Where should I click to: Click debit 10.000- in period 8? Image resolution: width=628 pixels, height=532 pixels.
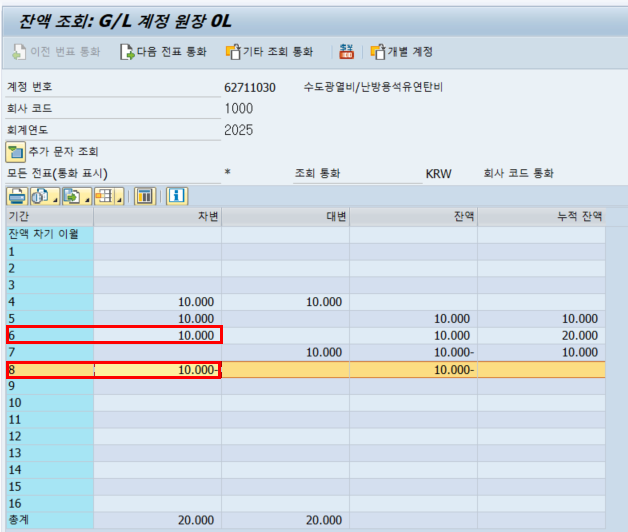click(198, 370)
